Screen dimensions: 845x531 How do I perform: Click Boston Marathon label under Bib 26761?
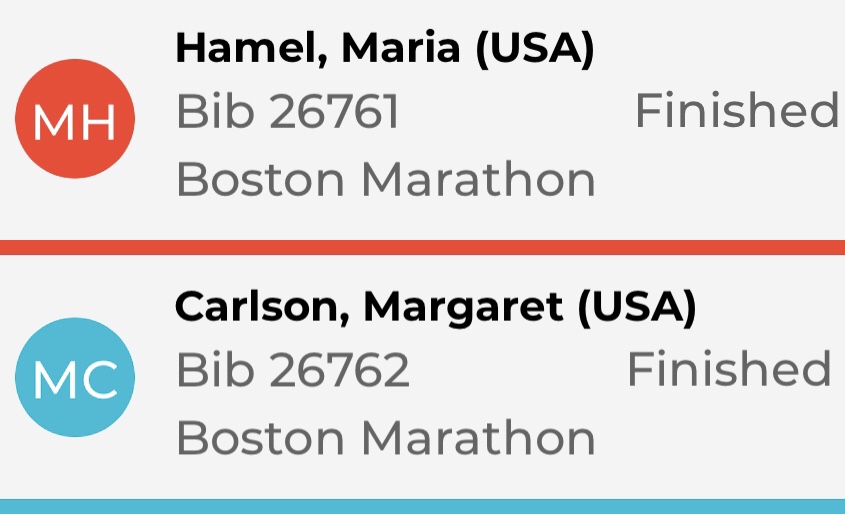[x=386, y=180]
